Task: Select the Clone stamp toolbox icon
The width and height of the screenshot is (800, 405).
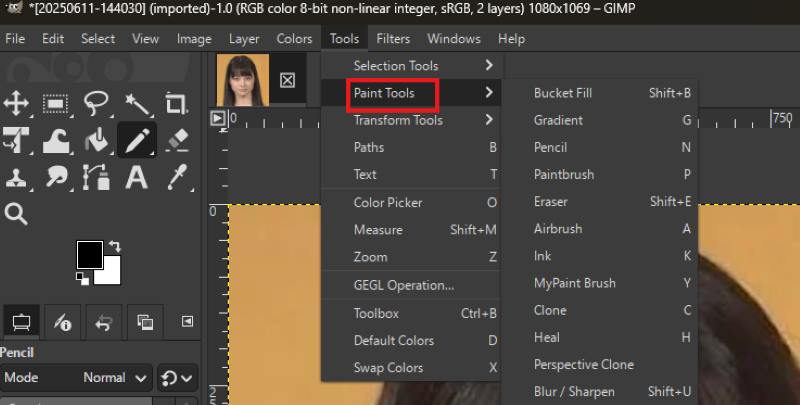Action: (16, 178)
